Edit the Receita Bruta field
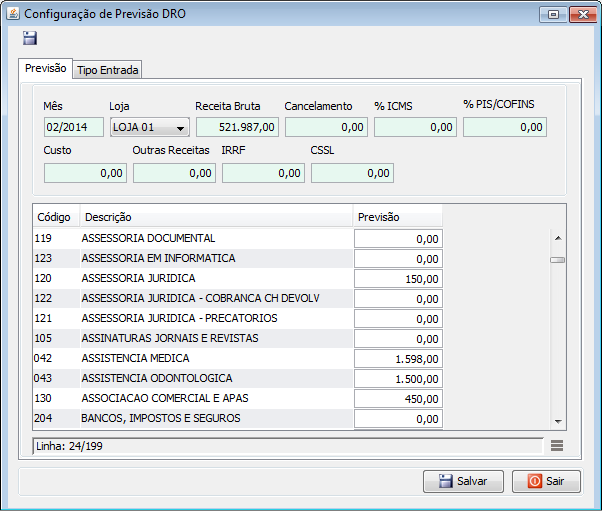 tap(237, 127)
